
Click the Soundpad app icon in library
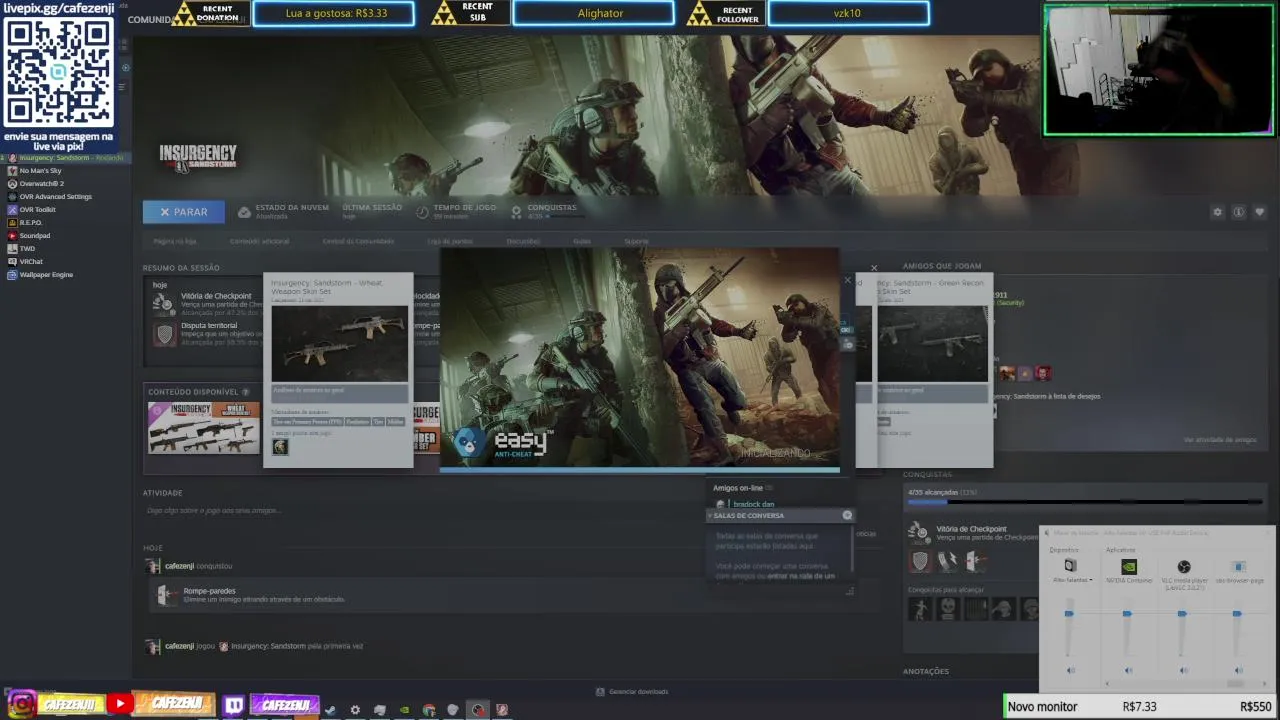(12, 236)
